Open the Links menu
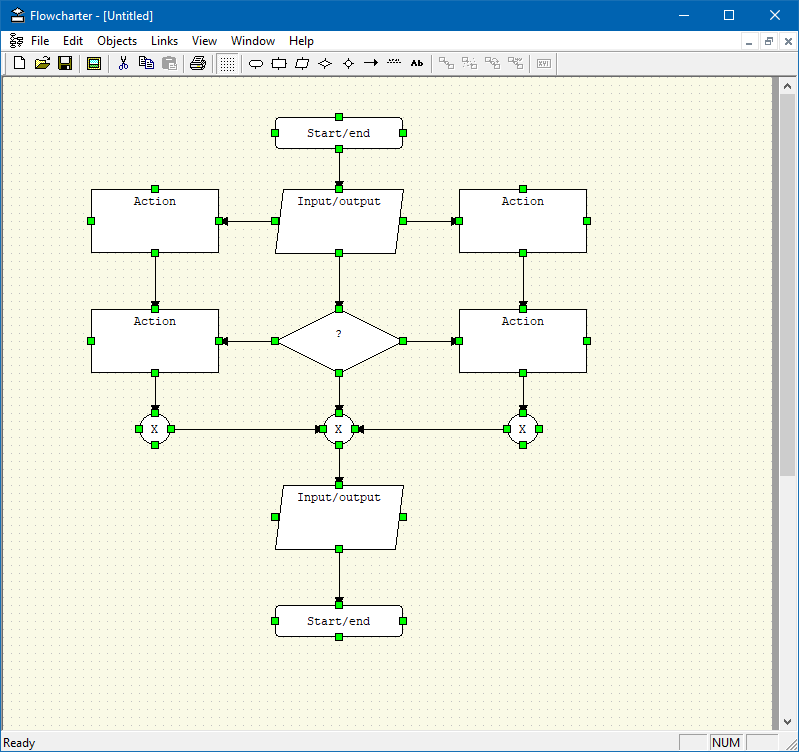 pyautogui.click(x=164, y=41)
